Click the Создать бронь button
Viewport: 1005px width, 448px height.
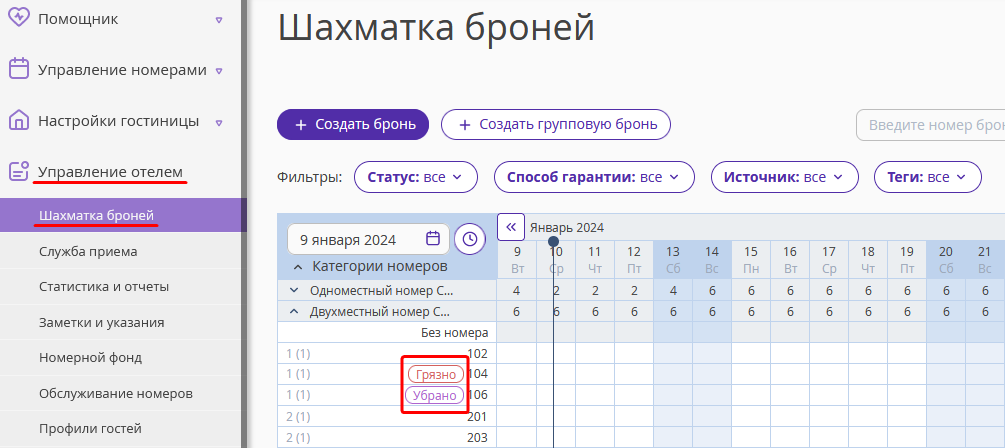coord(353,124)
